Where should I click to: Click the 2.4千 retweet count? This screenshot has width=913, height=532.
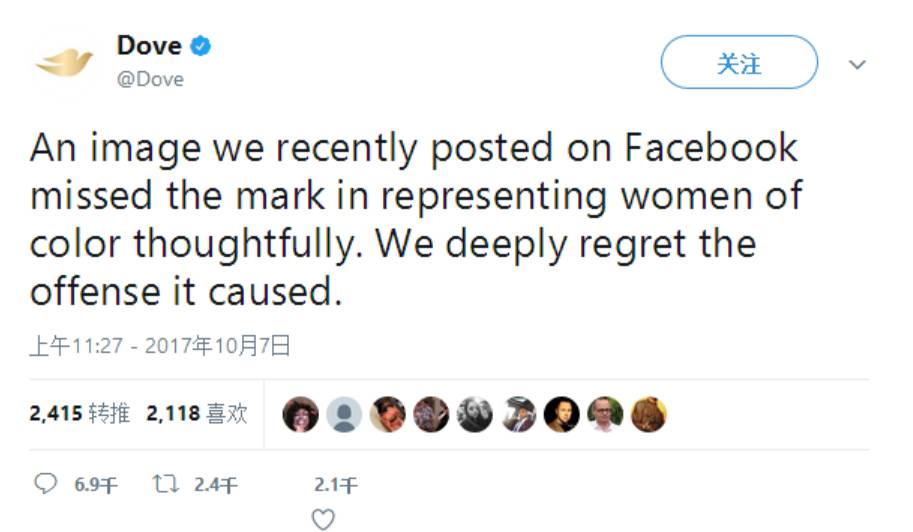pyautogui.click(x=215, y=485)
